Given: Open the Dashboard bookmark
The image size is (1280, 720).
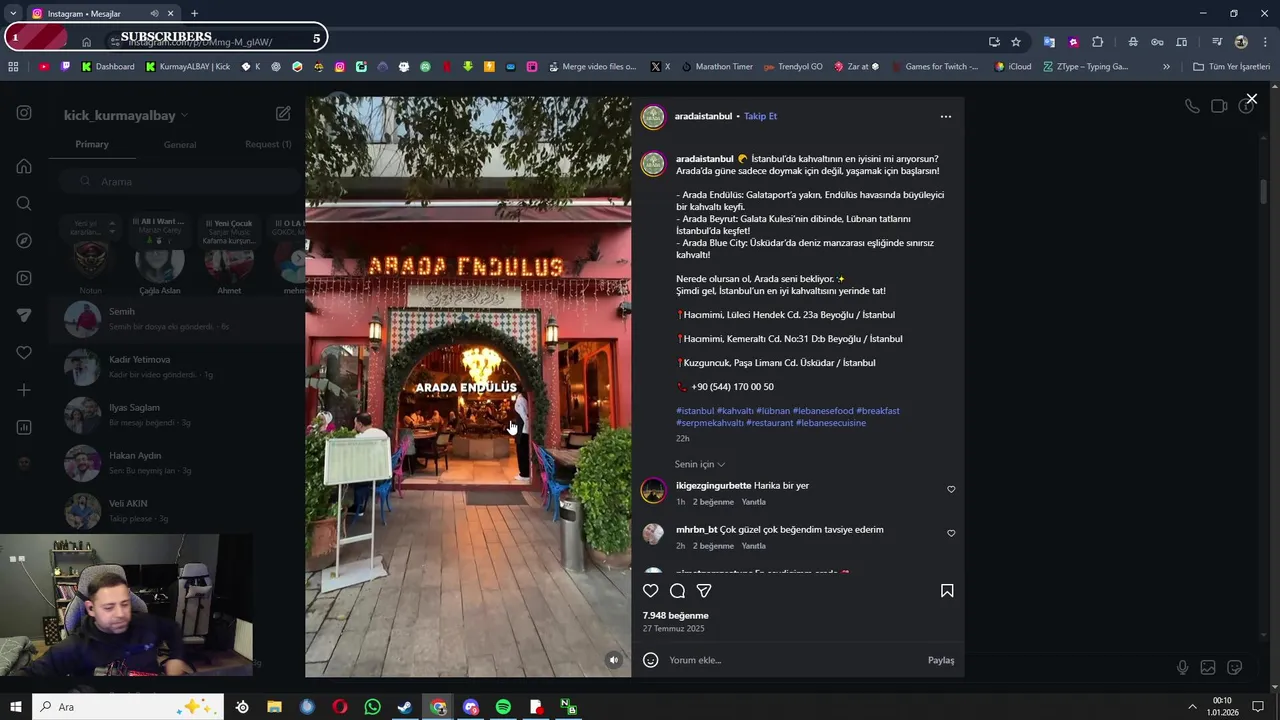Looking at the screenshot, I should 108,67.
